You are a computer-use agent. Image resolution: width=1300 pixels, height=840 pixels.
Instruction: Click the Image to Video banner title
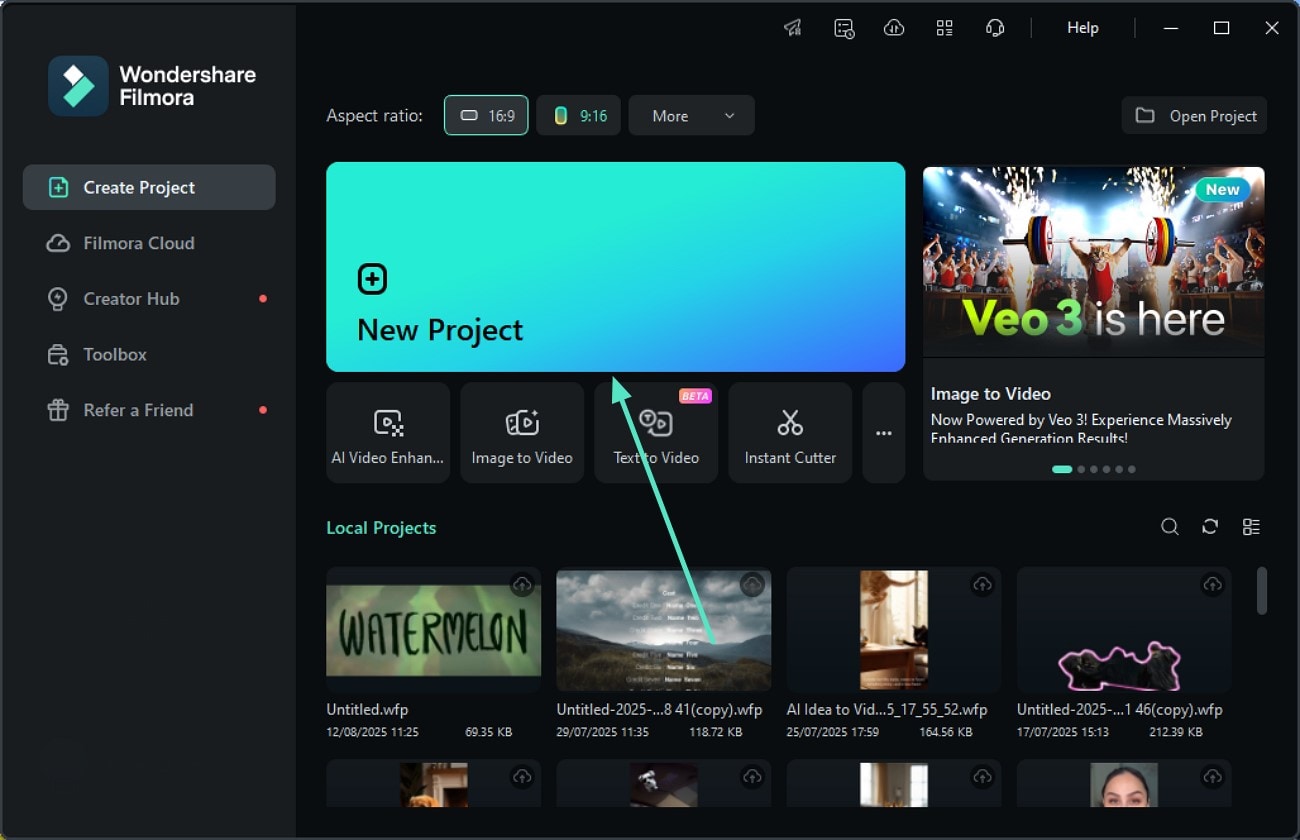tap(990, 394)
